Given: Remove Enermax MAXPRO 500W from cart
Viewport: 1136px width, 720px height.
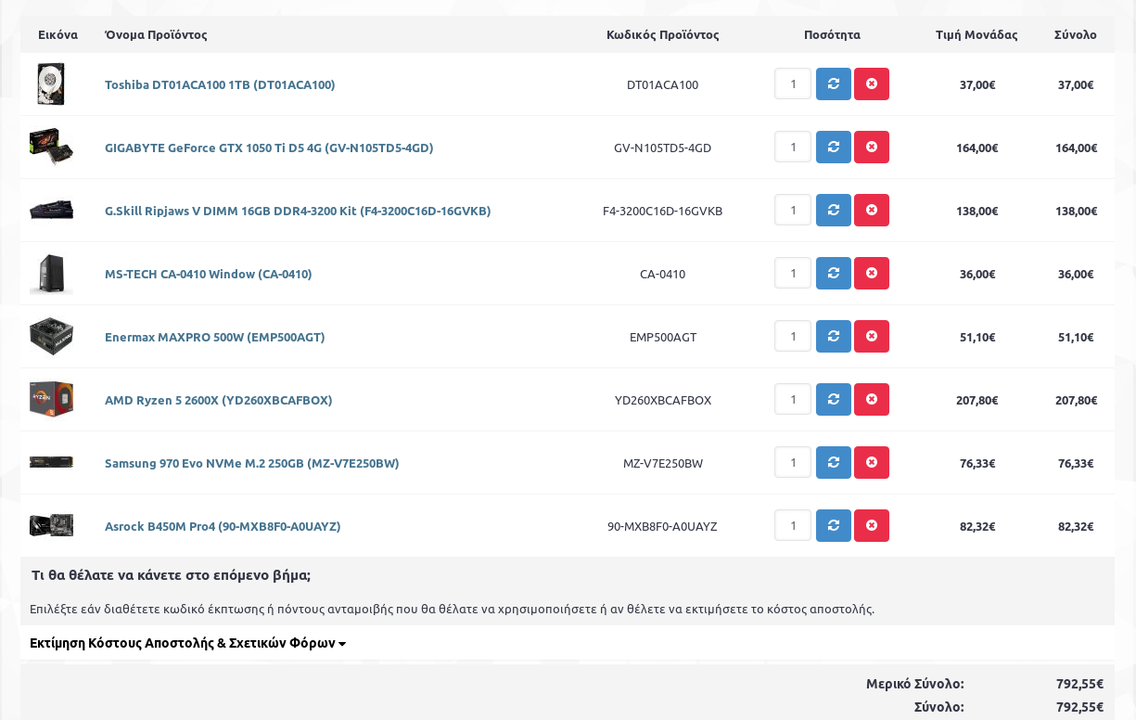Looking at the screenshot, I should coord(872,336).
